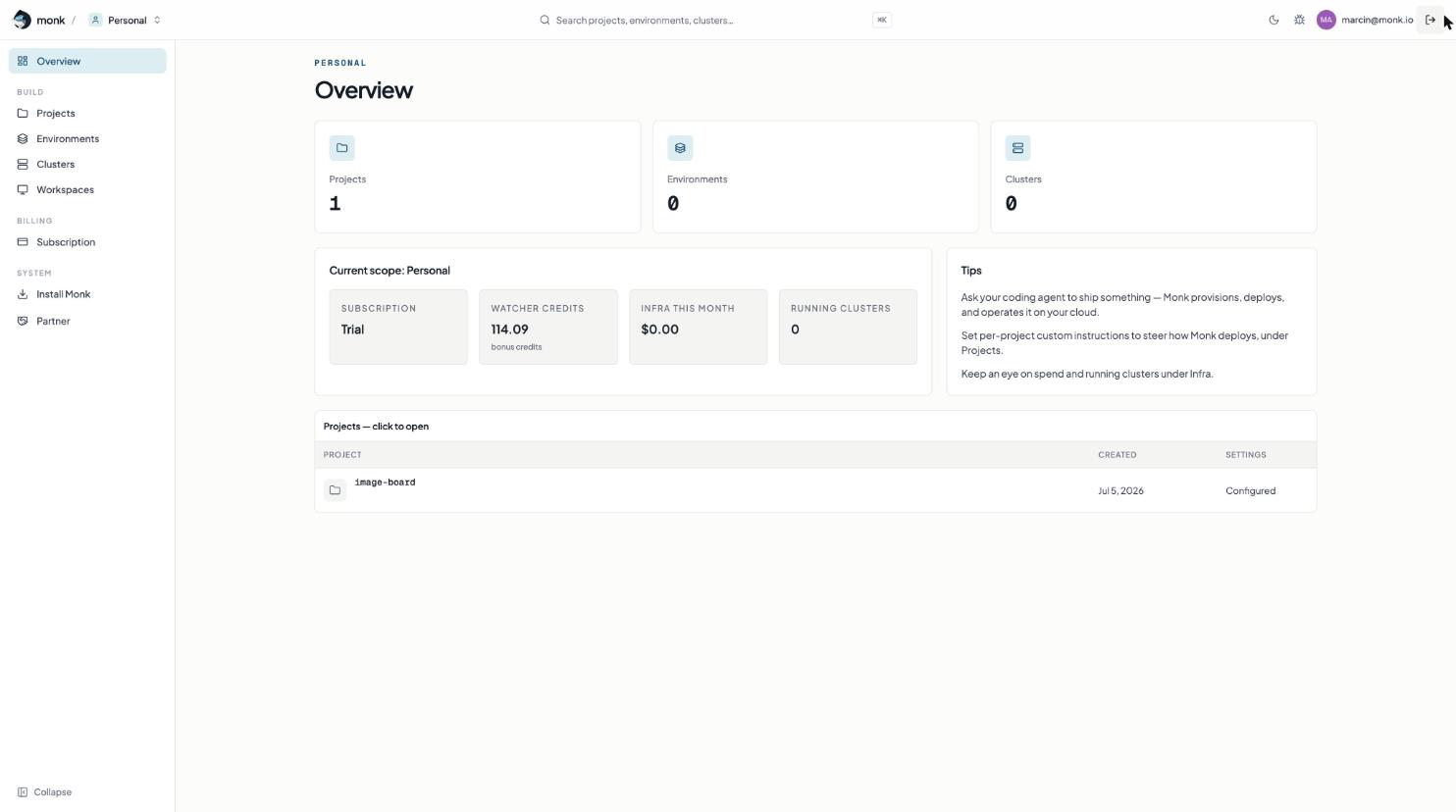This screenshot has width=1456, height=812.
Task: Click the tip about asking your coding agent
Action: pos(1122,305)
